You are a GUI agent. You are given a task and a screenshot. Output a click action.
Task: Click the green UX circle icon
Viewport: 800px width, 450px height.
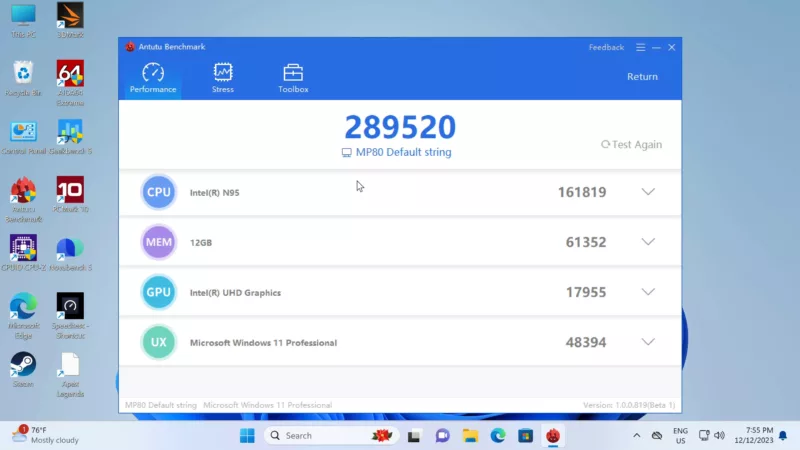click(159, 342)
